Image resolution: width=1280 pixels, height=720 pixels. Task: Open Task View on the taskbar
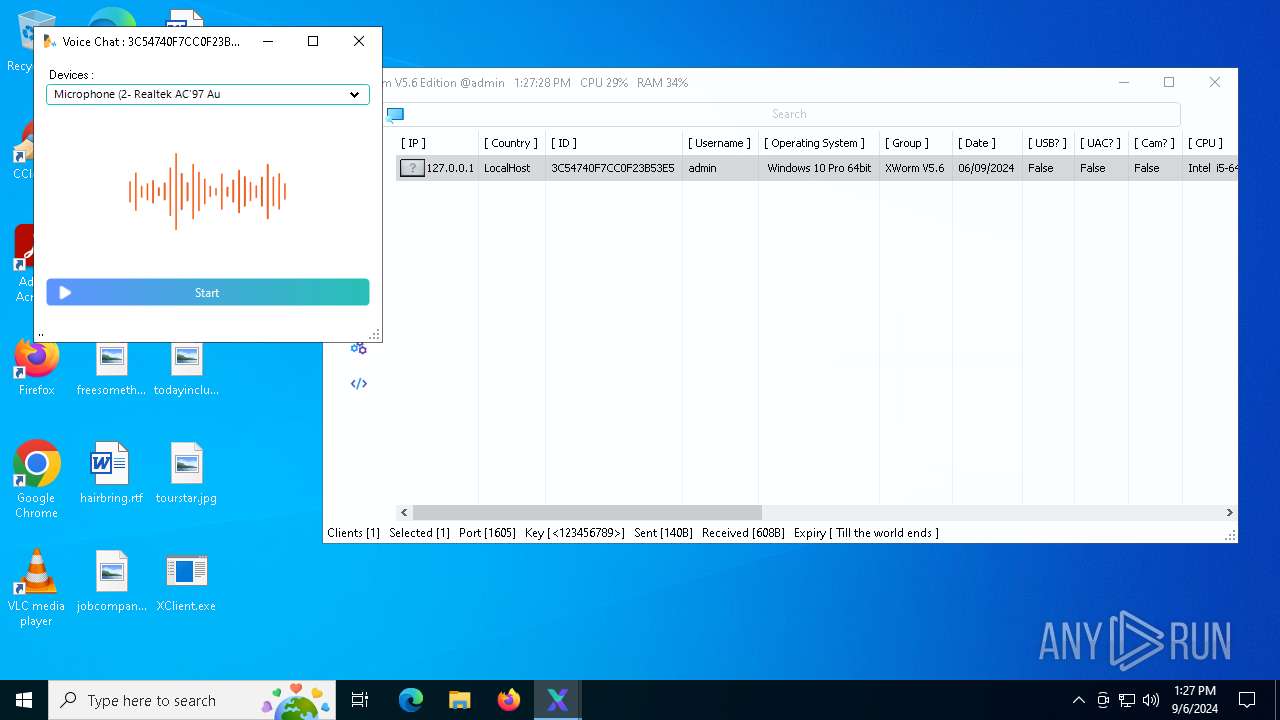coord(360,700)
